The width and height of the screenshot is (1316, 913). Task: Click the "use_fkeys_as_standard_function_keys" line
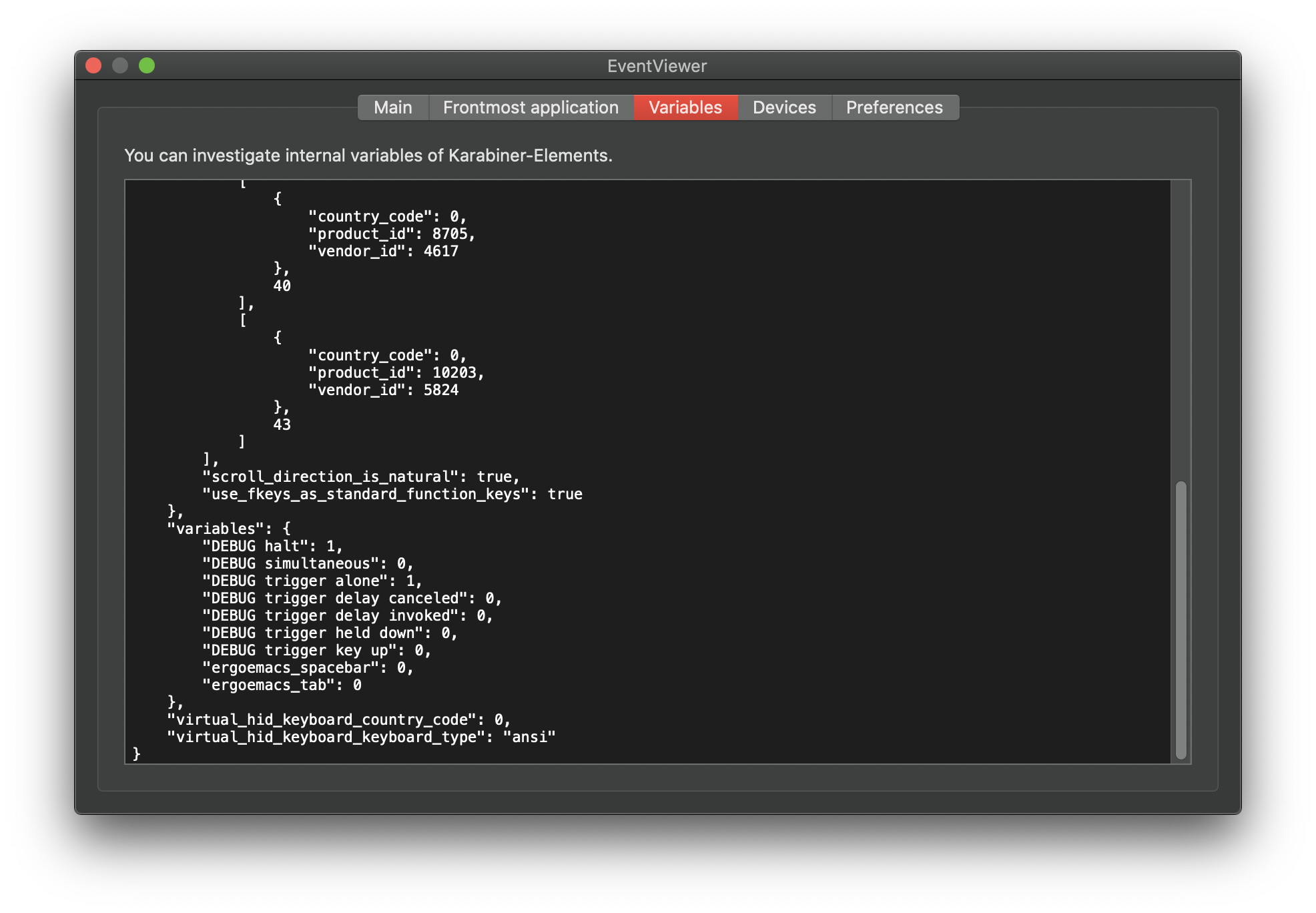click(392, 494)
